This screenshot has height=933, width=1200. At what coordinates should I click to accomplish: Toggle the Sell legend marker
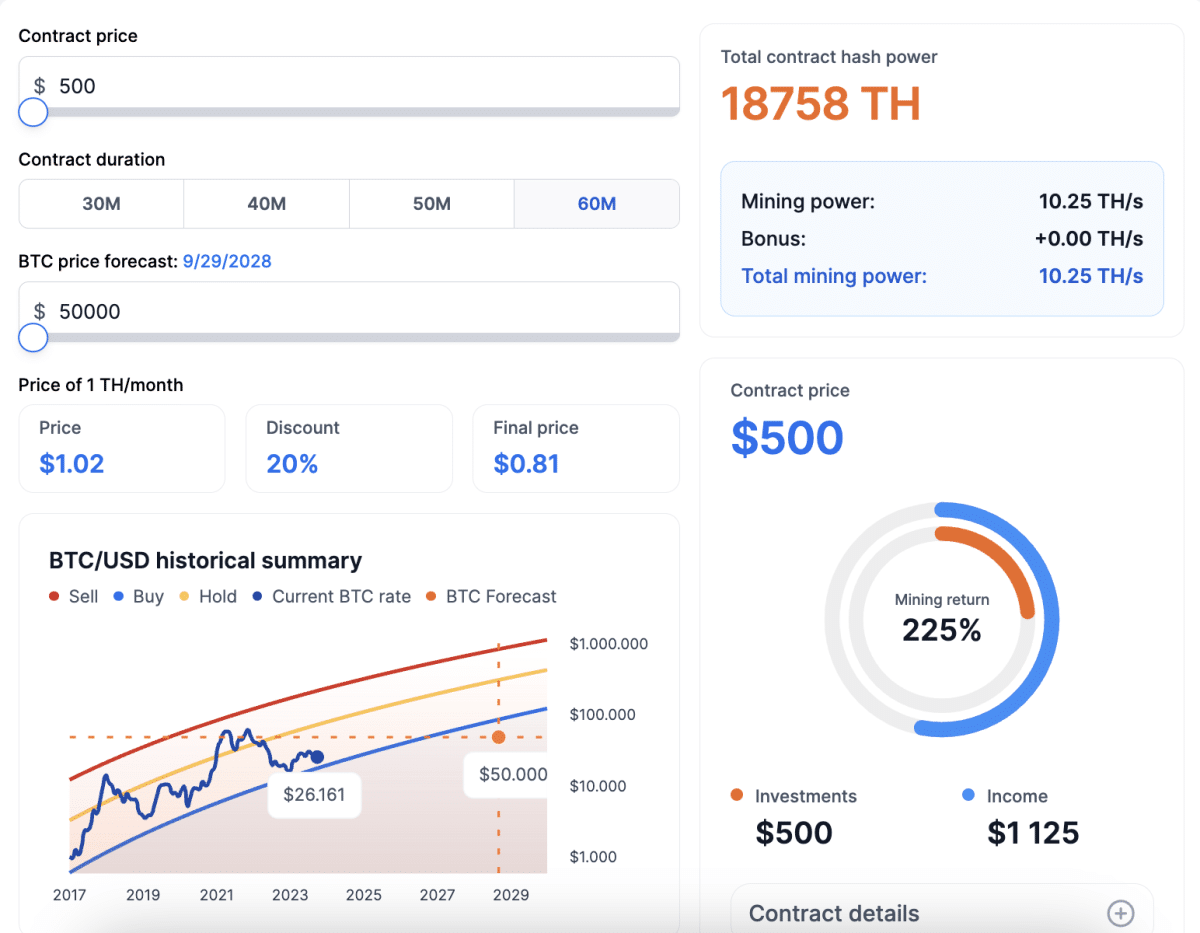(x=55, y=597)
